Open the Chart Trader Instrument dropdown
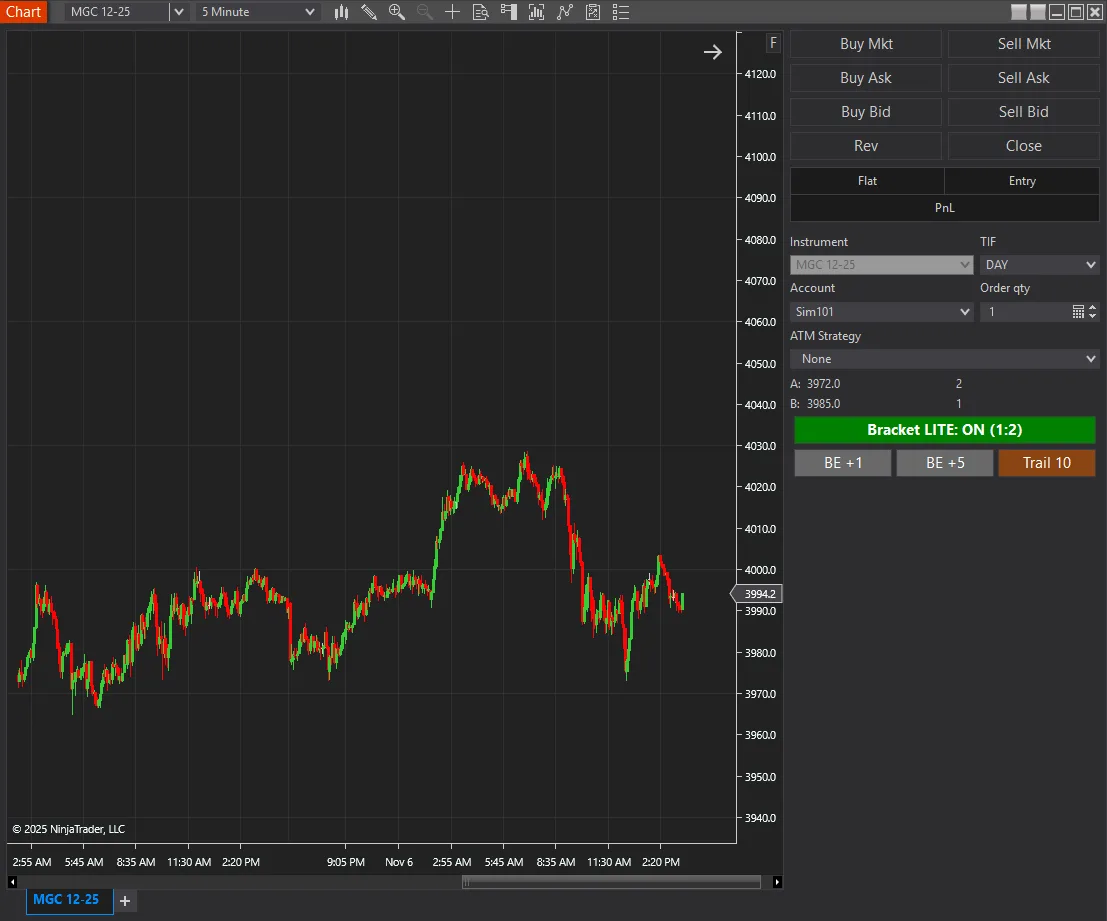The width and height of the screenshot is (1107, 921). coord(881,265)
